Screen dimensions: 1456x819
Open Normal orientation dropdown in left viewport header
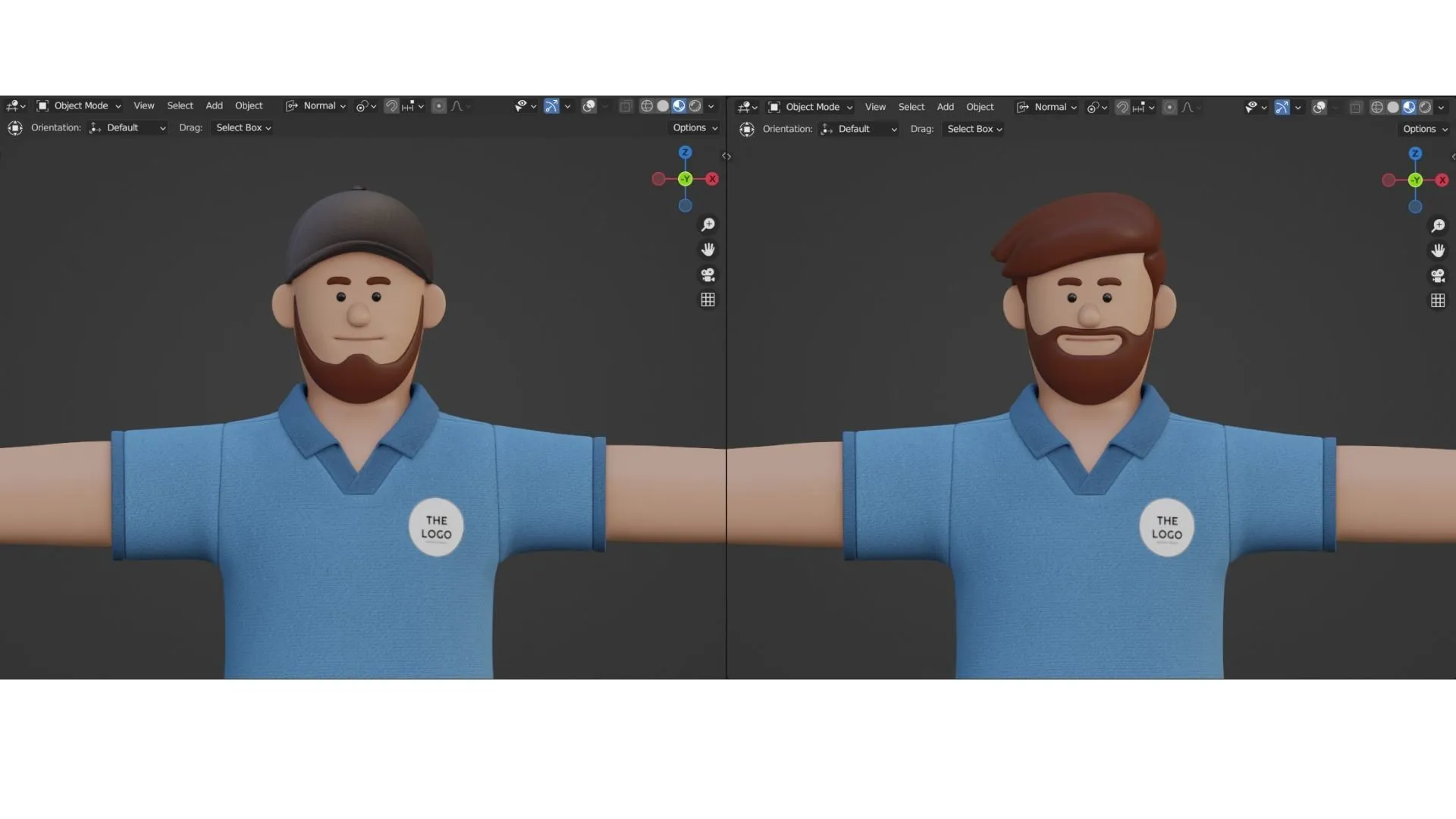[x=315, y=106]
